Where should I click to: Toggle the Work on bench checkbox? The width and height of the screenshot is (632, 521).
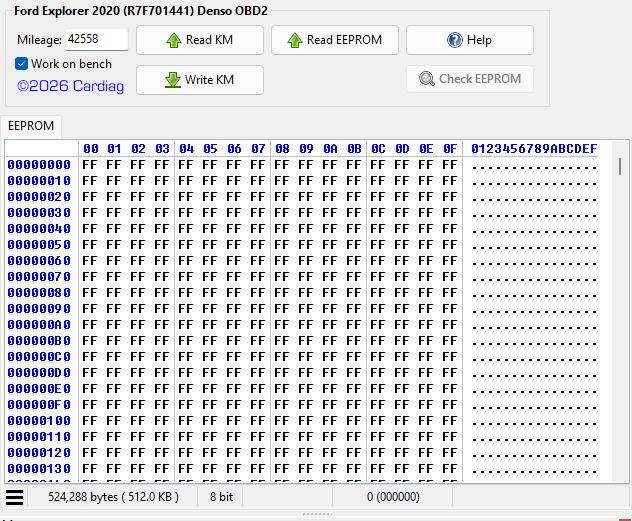(x=22, y=64)
